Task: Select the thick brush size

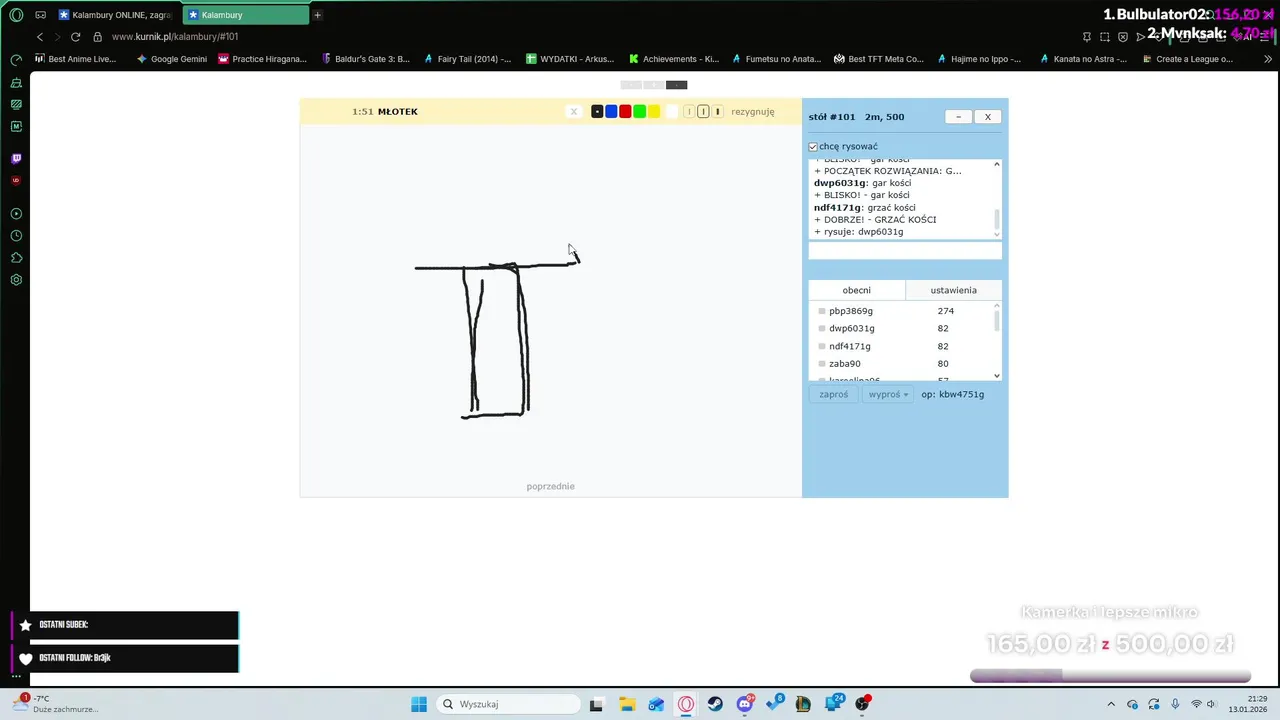Action: click(x=718, y=111)
